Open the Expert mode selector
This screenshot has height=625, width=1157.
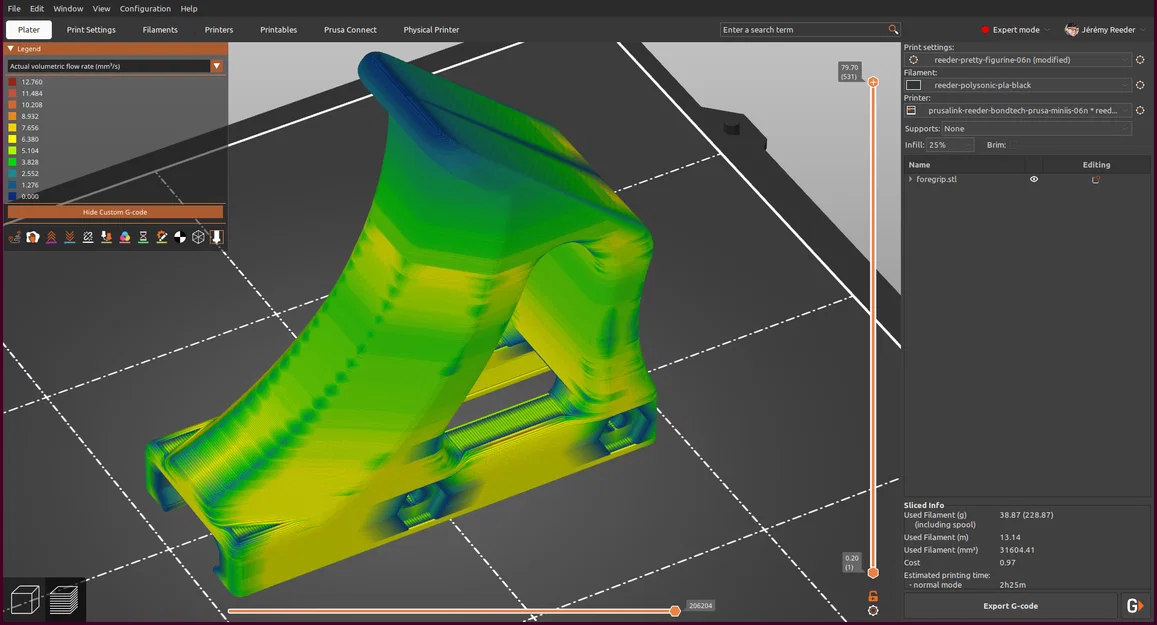point(1015,30)
